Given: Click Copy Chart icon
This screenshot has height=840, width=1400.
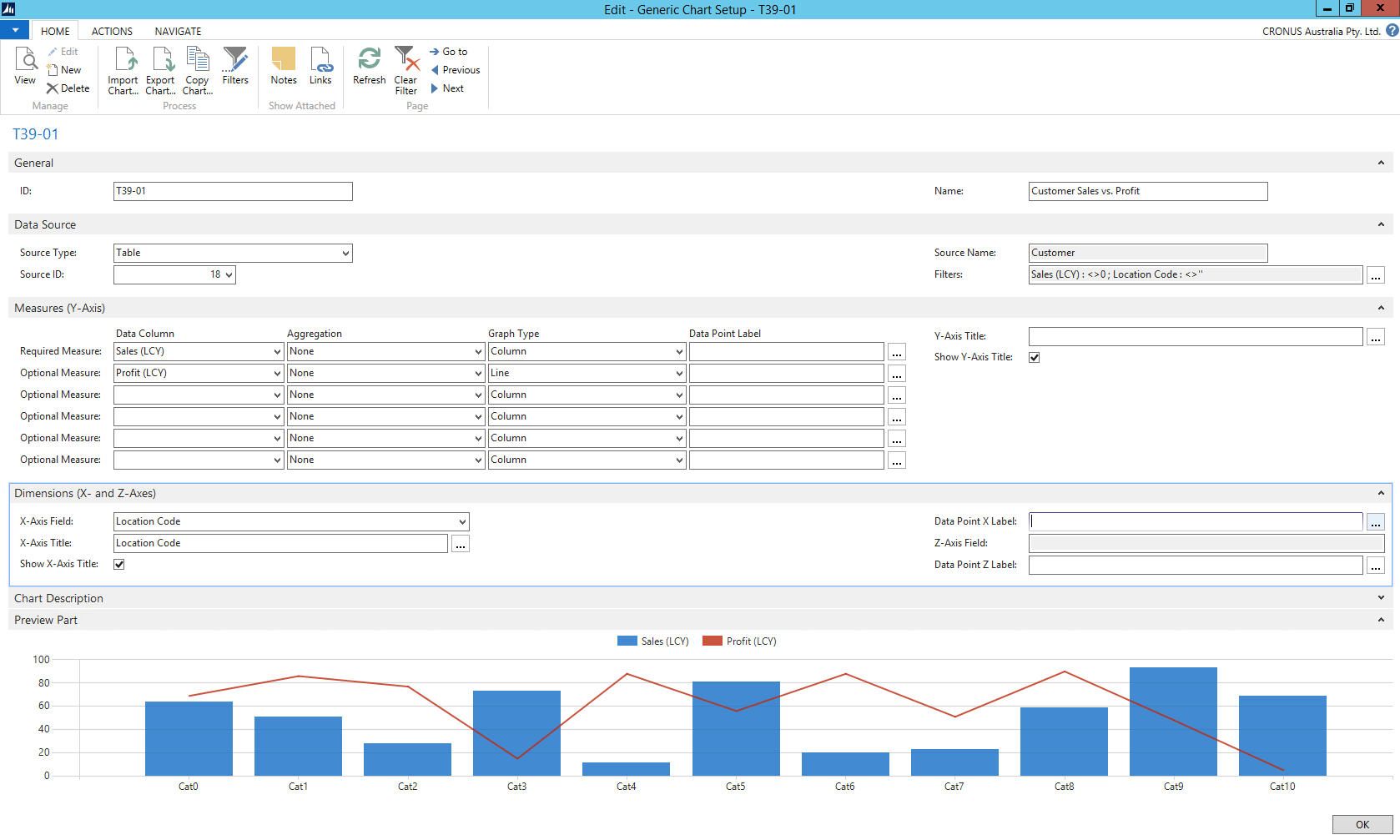Looking at the screenshot, I should click(x=198, y=71).
